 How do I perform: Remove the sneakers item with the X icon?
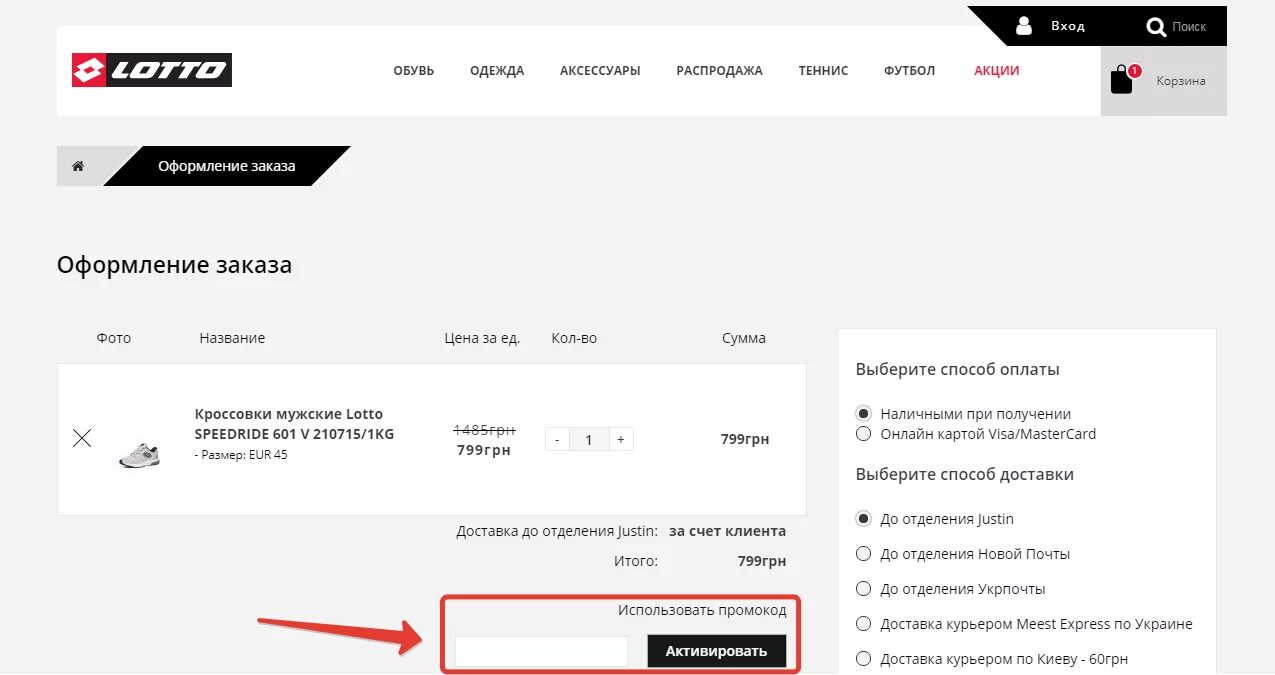point(82,438)
